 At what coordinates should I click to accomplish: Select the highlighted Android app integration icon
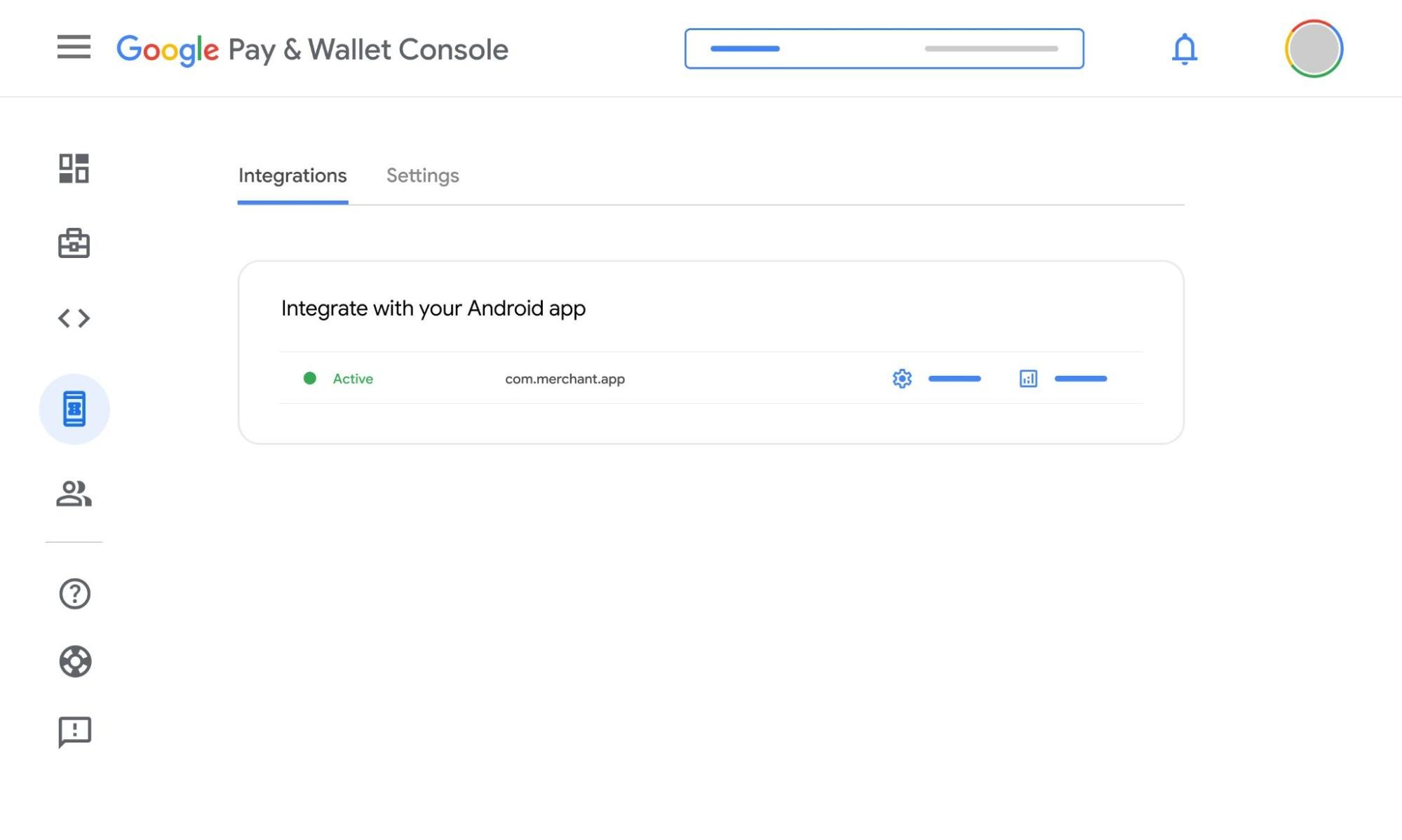click(74, 409)
